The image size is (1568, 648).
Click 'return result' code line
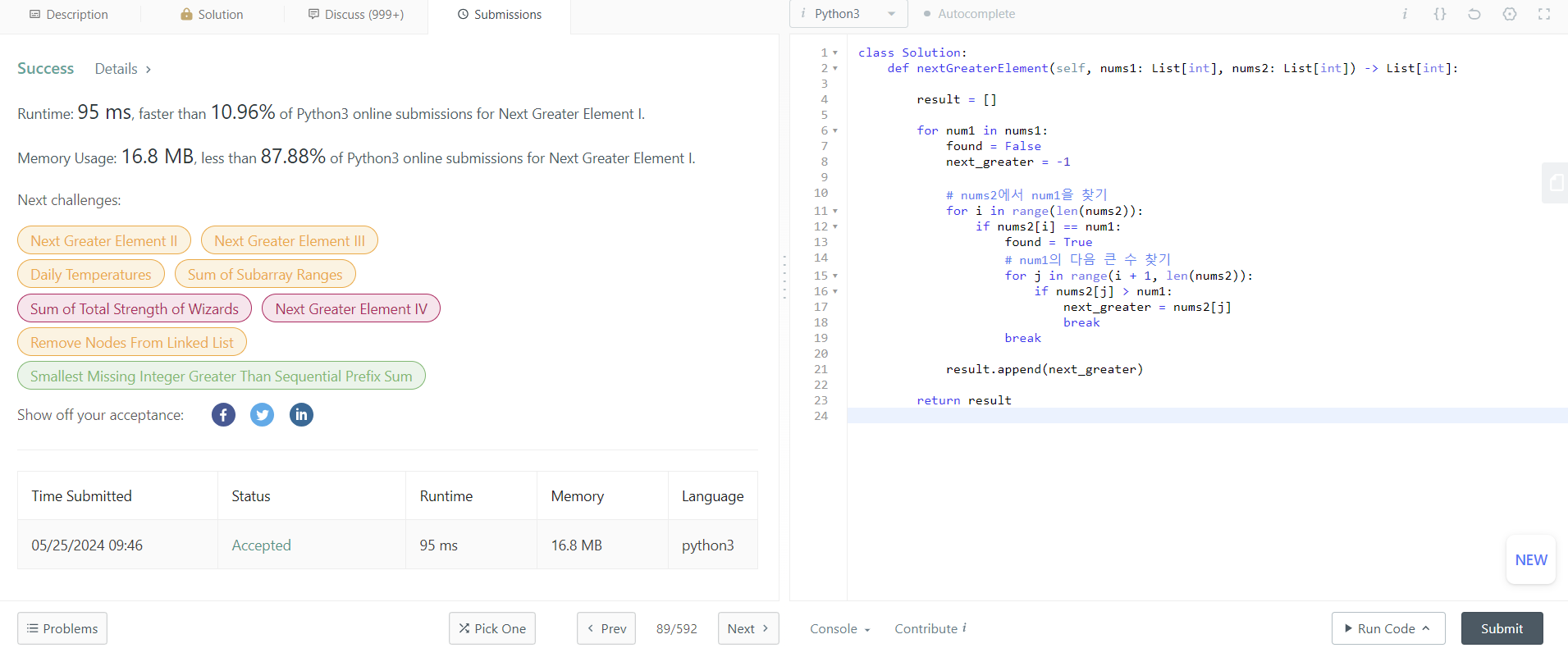(964, 400)
